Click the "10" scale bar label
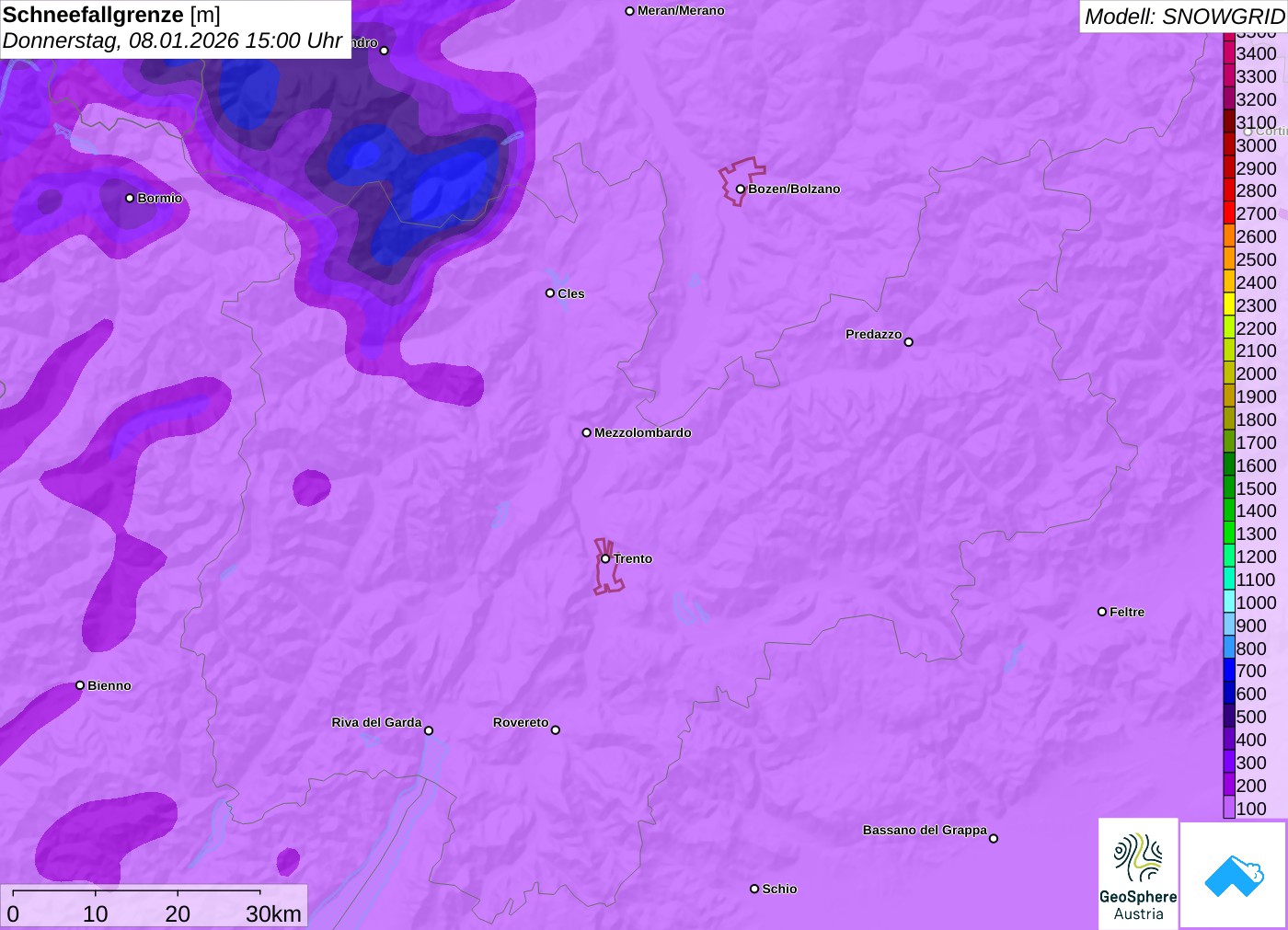The width and height of the screenshot is (1288, 930). [x=96, y=913]
